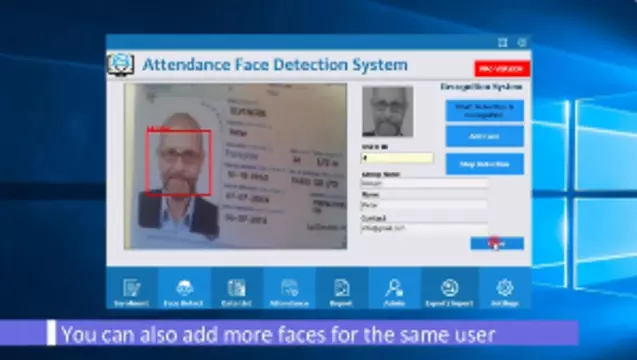Focus the yellow User ID field
This screenshot has height=360, width=637.
(397, 158)
